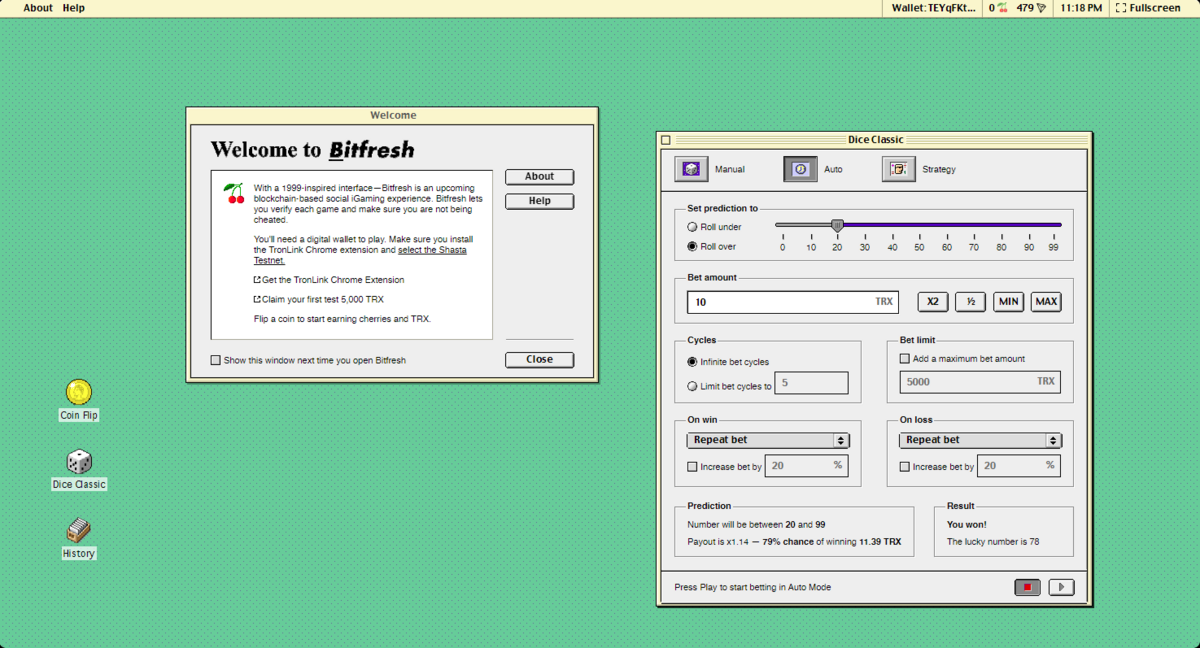This screenshot has width=1200, height=648.
Task: Click "The lucky number is 78" text
Action: tap(993, 542)
